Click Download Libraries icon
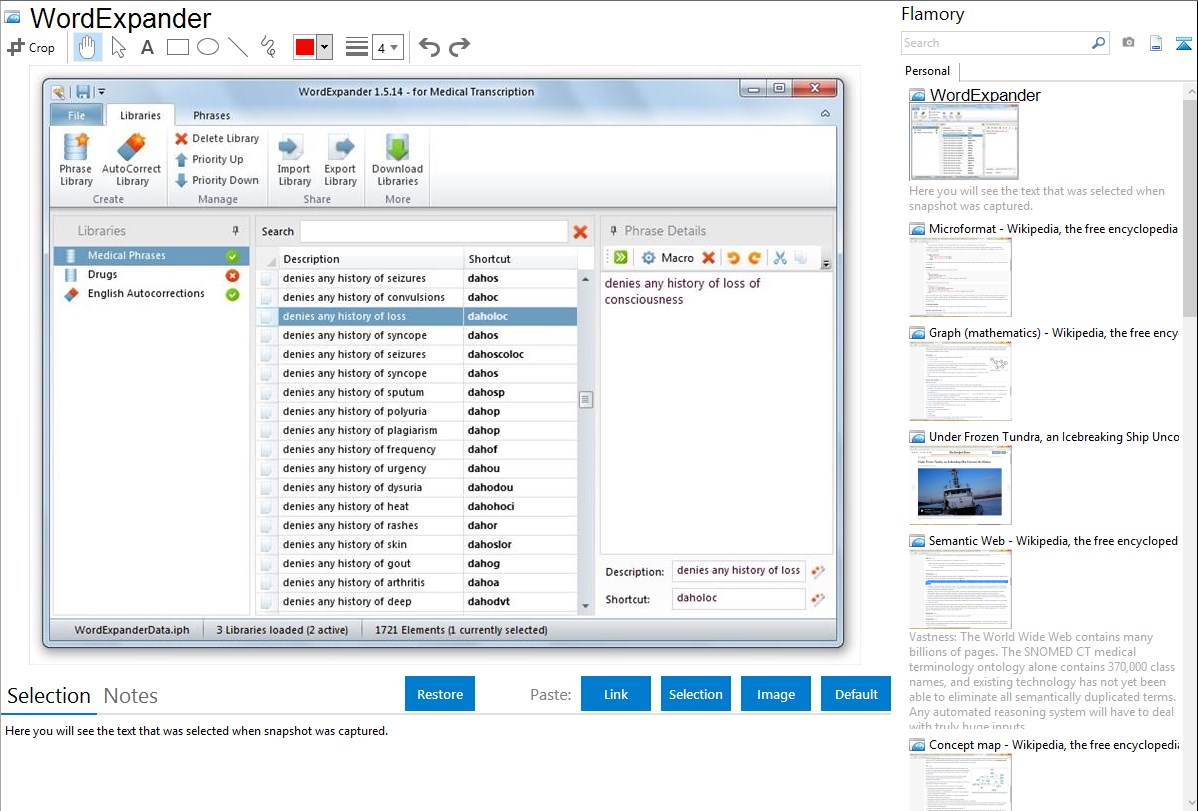 pos(397,160)
